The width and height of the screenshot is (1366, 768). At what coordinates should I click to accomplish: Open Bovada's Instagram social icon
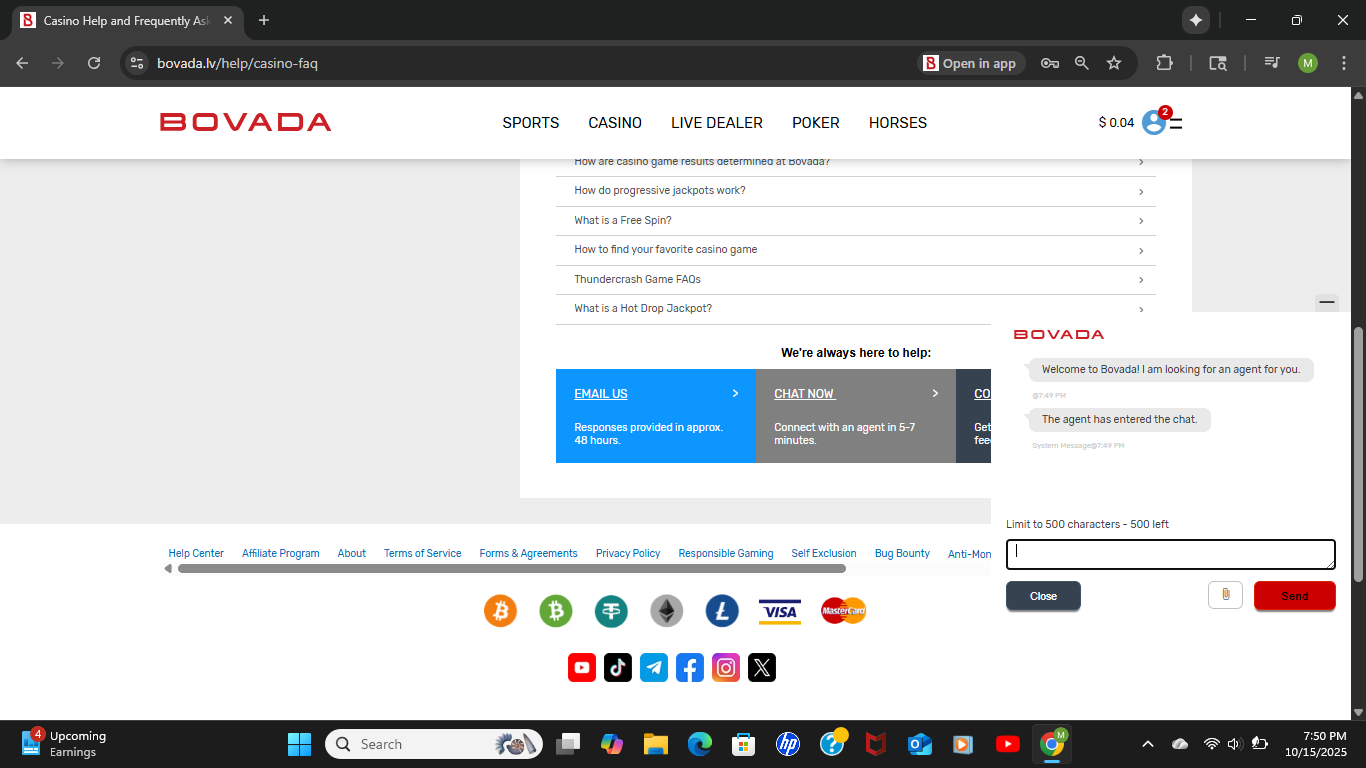[x=726, y=668]
